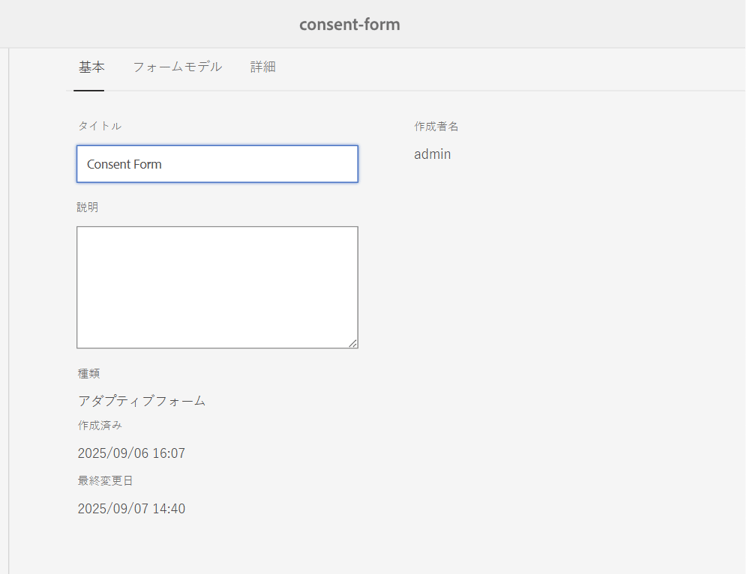Image resolution: width=750 pixels, height=574 pixels.
Task: Grab the textarea resize handle corner
Action: click(x=353, y=343)
